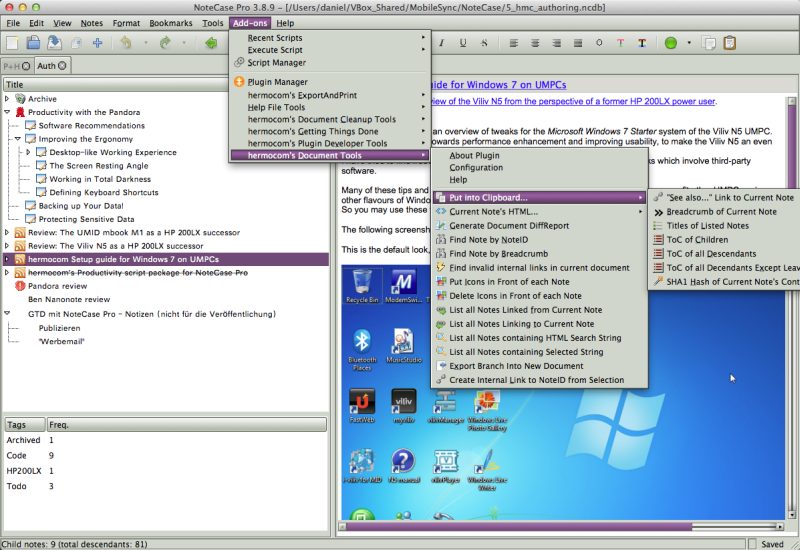This screenshot has width=800, height=550.
Task: Collapse GTD mit NoteCase Pro node
Action: pyautogui.click(x=7, y=313)
